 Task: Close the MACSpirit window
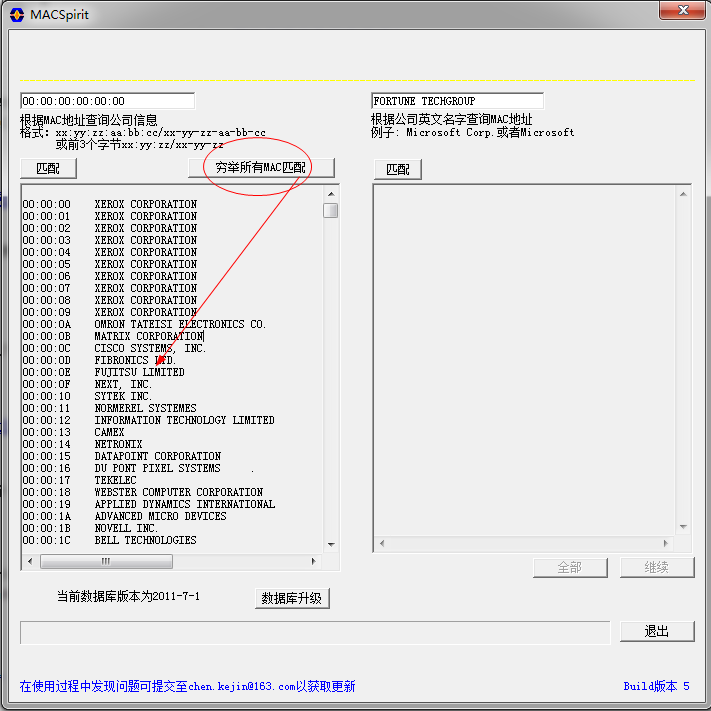[x=683, y=10]
